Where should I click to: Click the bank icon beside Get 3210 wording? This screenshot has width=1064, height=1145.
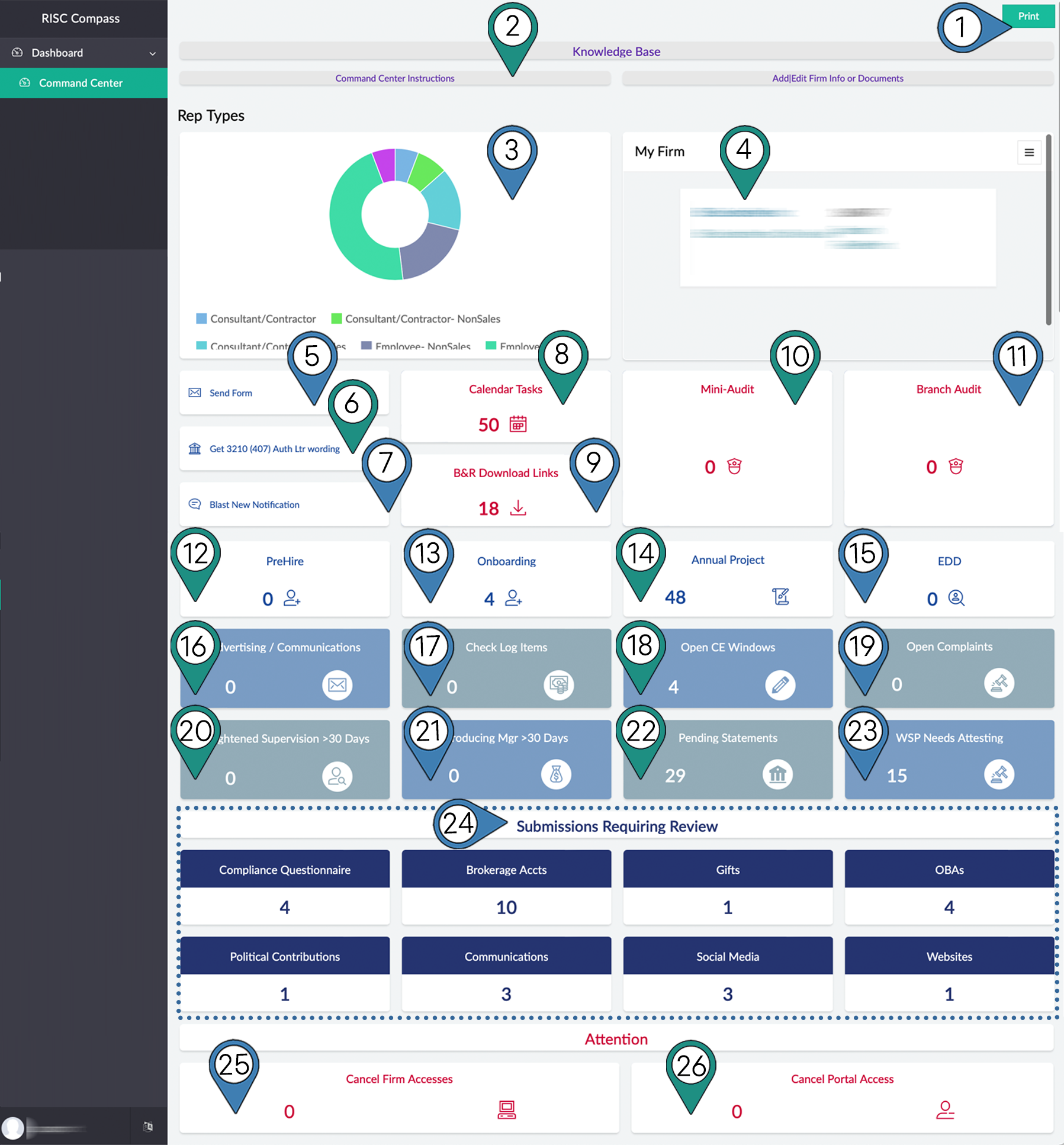tap(195, 448)
